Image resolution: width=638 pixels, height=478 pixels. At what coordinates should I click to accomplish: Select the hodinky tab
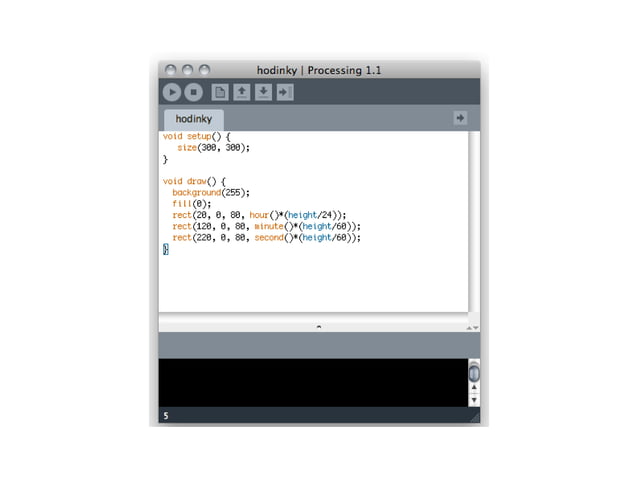pos(194,119)
